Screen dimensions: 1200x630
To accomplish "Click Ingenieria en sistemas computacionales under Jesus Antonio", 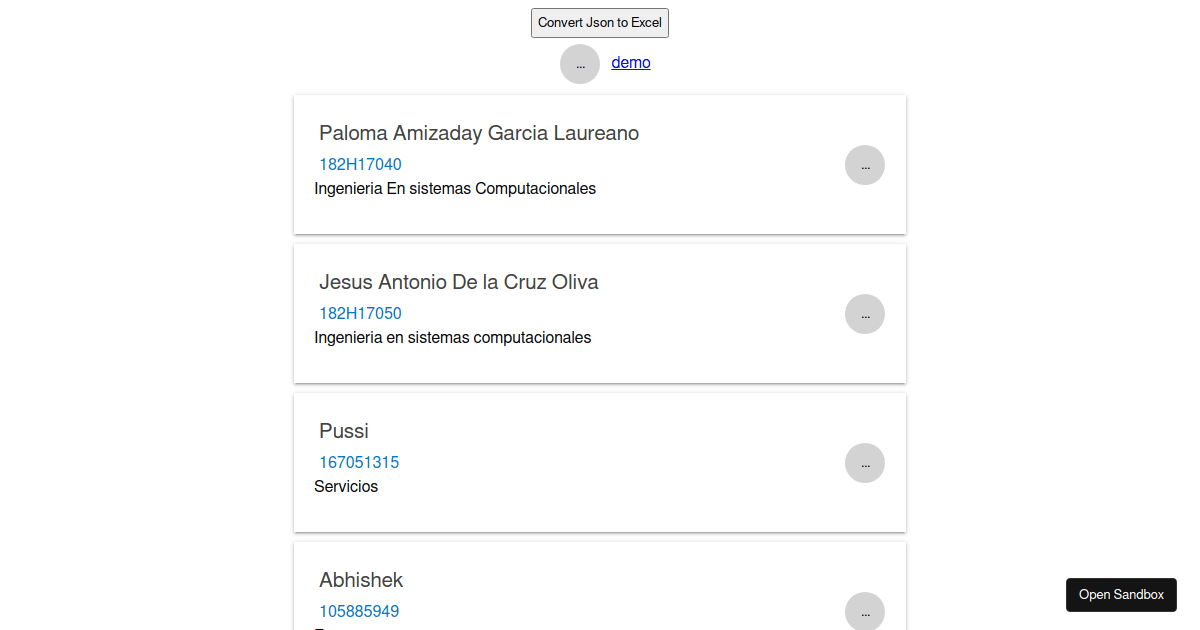I will click(x=453, y=338).
